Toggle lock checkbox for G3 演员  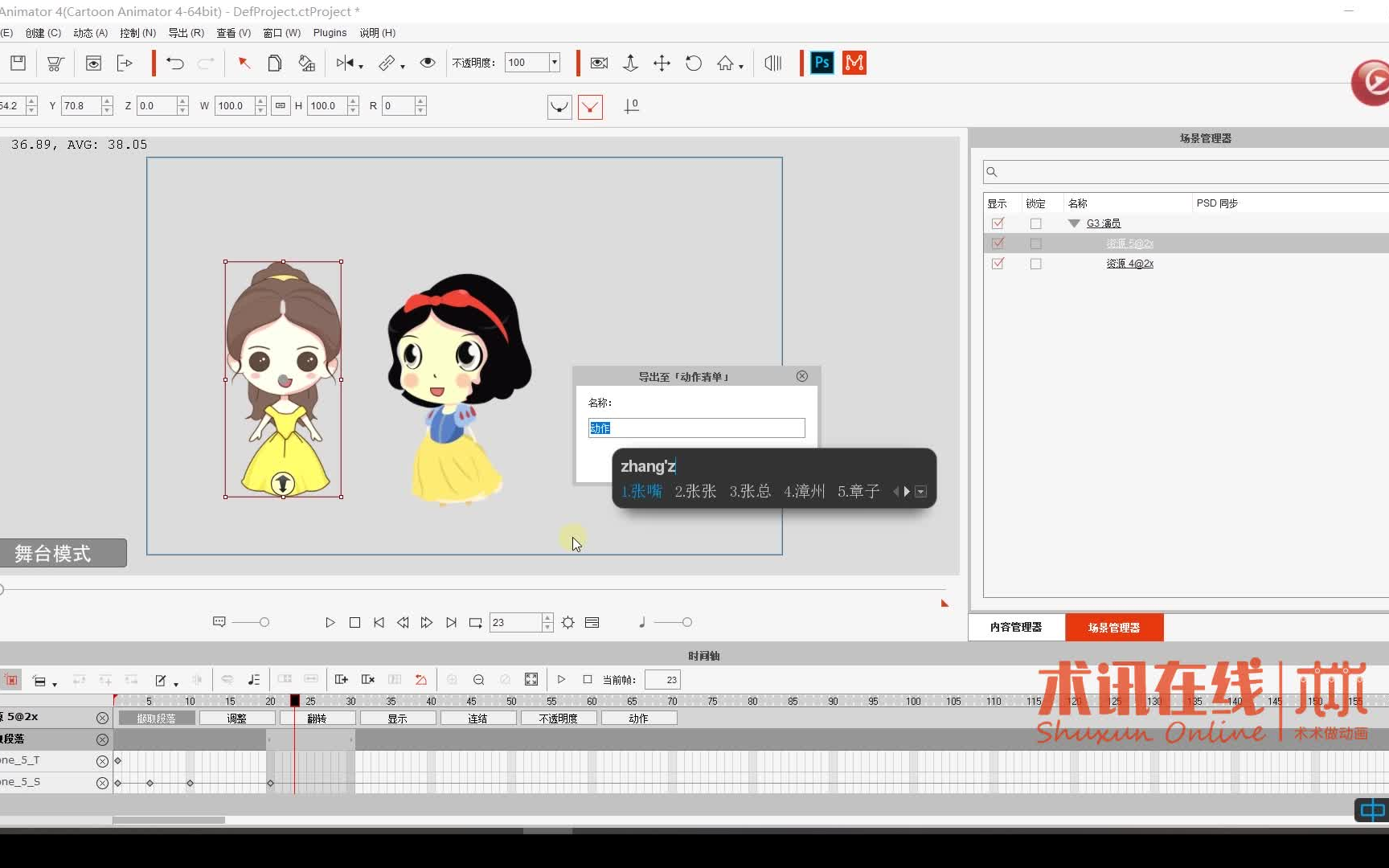1036,223
